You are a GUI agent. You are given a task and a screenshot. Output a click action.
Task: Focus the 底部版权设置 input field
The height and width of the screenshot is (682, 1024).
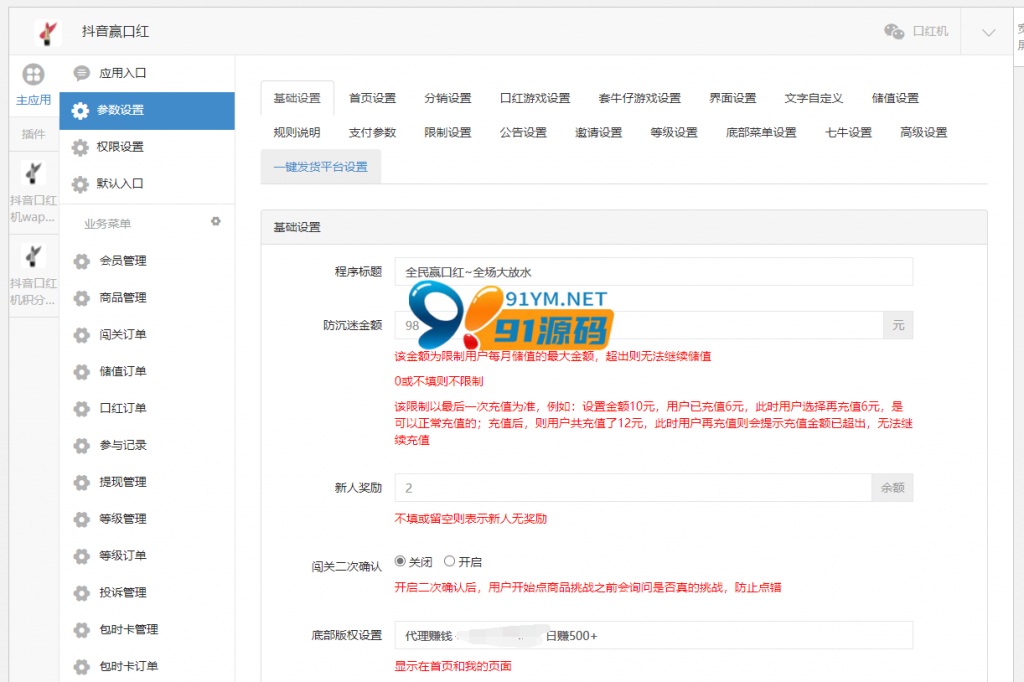654,636
